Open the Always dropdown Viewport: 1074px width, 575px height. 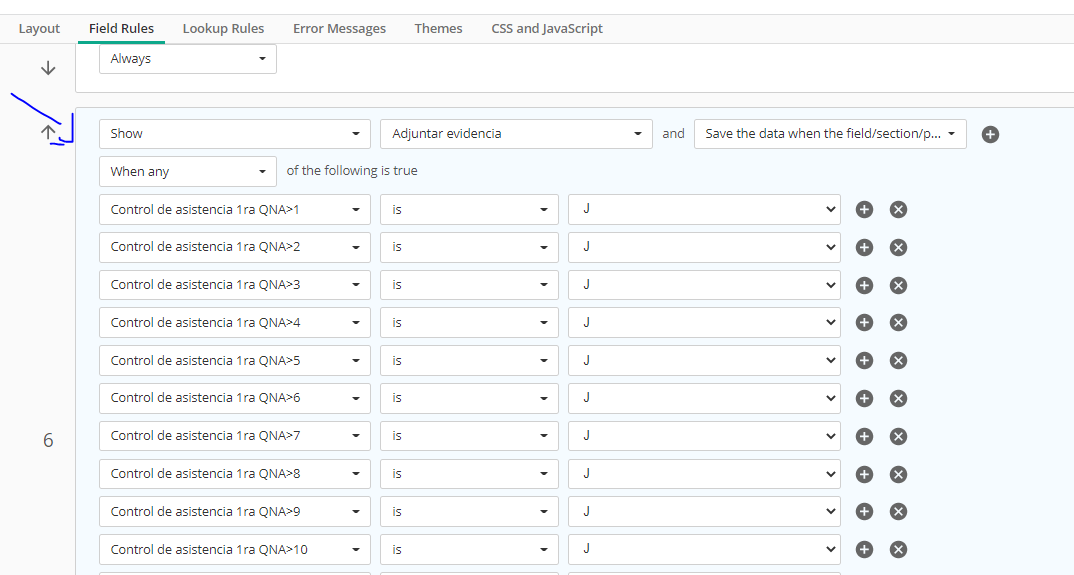[x=188, y=59]
